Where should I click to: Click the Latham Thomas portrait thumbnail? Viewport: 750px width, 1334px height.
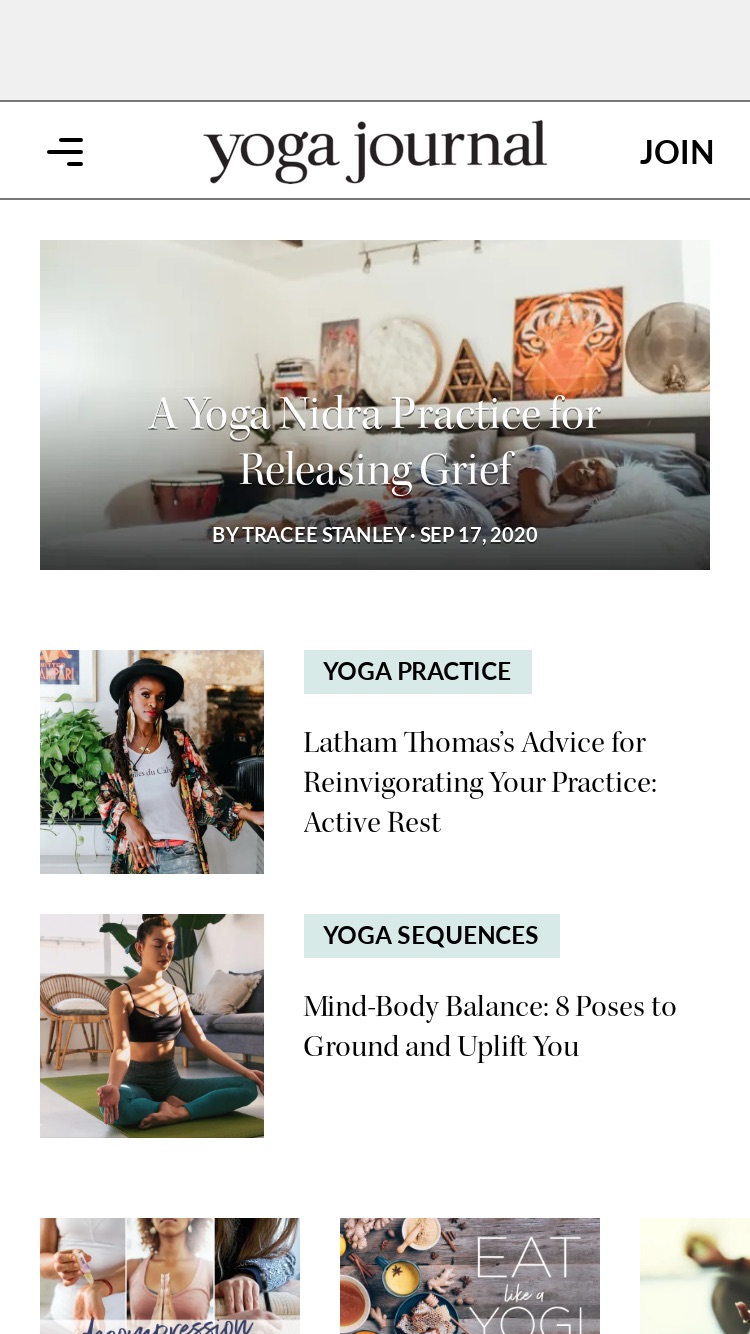[x=152, y=762]
